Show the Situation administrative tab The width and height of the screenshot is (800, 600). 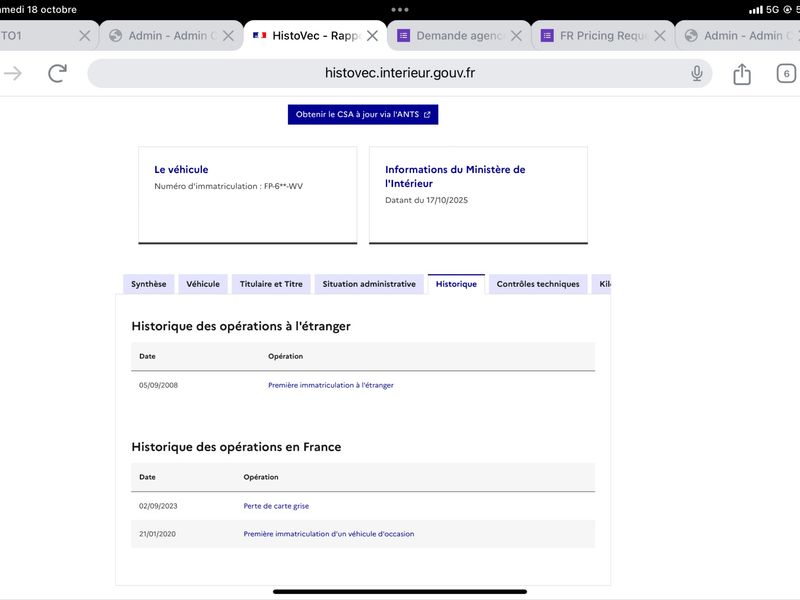(369, 284)
